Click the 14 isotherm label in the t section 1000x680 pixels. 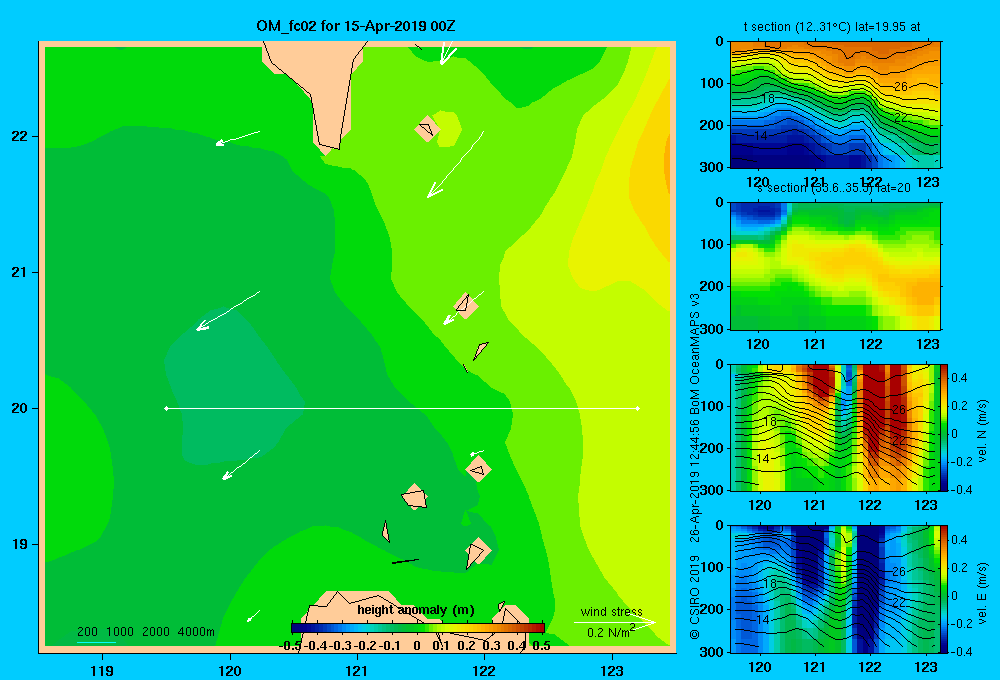point(761,136)
